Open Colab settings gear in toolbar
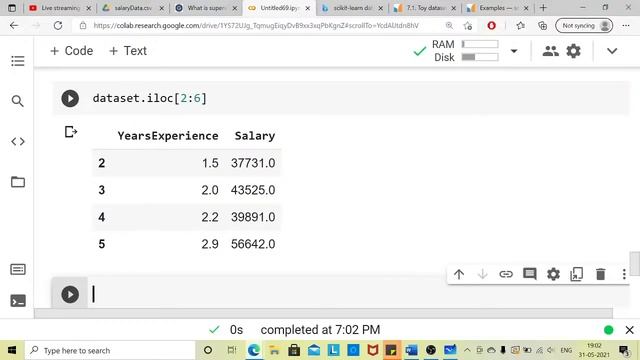Viewport: 640px width, 360px height. [x=573, y=51]
